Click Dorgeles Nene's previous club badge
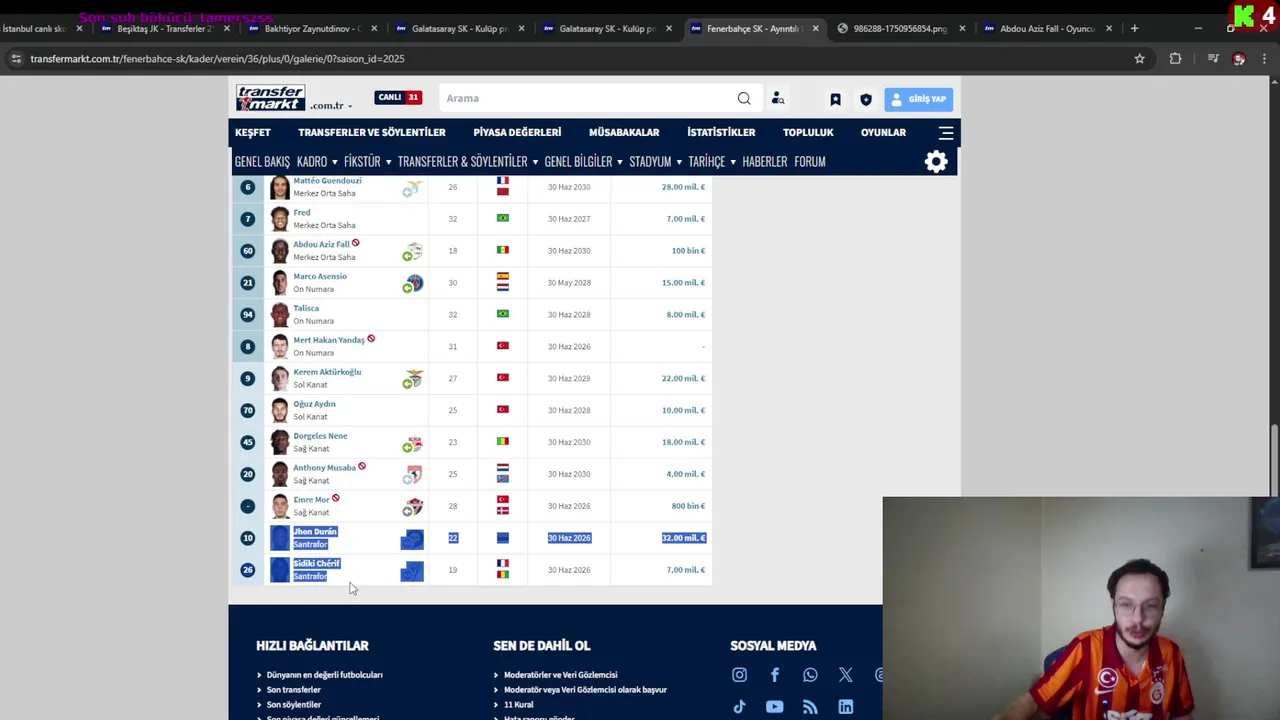This screenshot has width=1280, height=720. coord(412,443)
